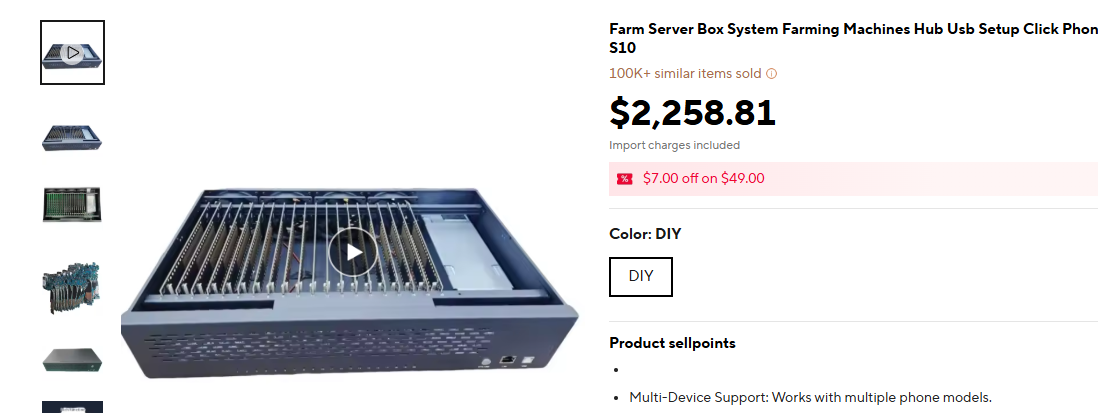
Task: View third thumbnail showing green circuit boards
Action: 72,204
